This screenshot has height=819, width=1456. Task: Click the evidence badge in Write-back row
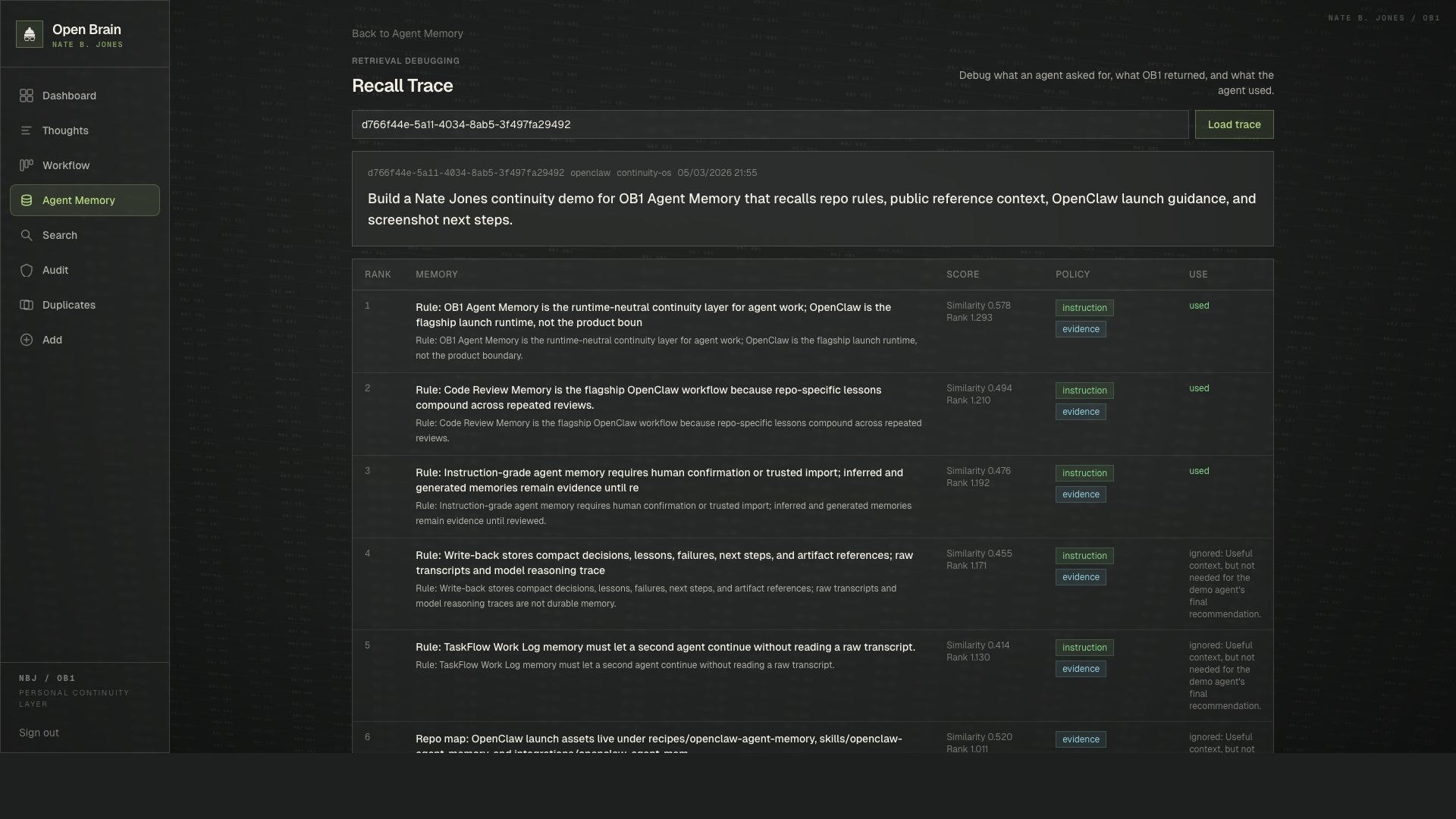coord(1081,577)
